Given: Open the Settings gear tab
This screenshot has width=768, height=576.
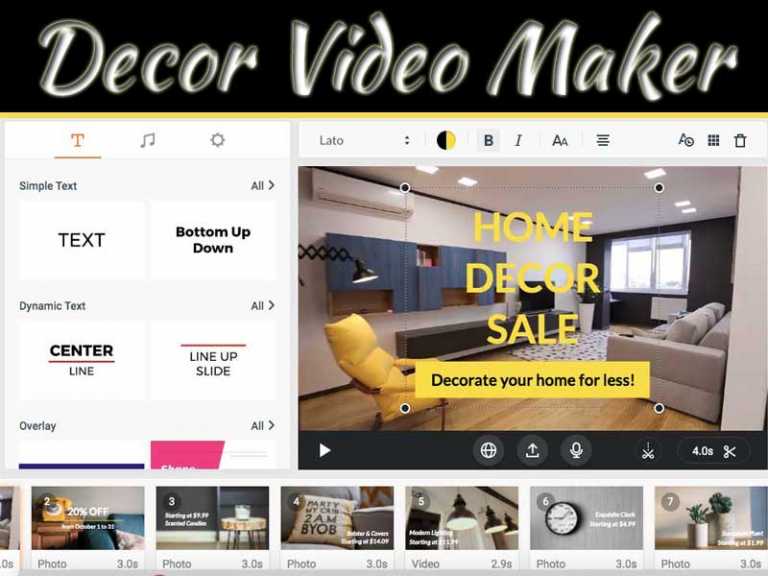Looking at the screenshot, I should tap(217, 141).
